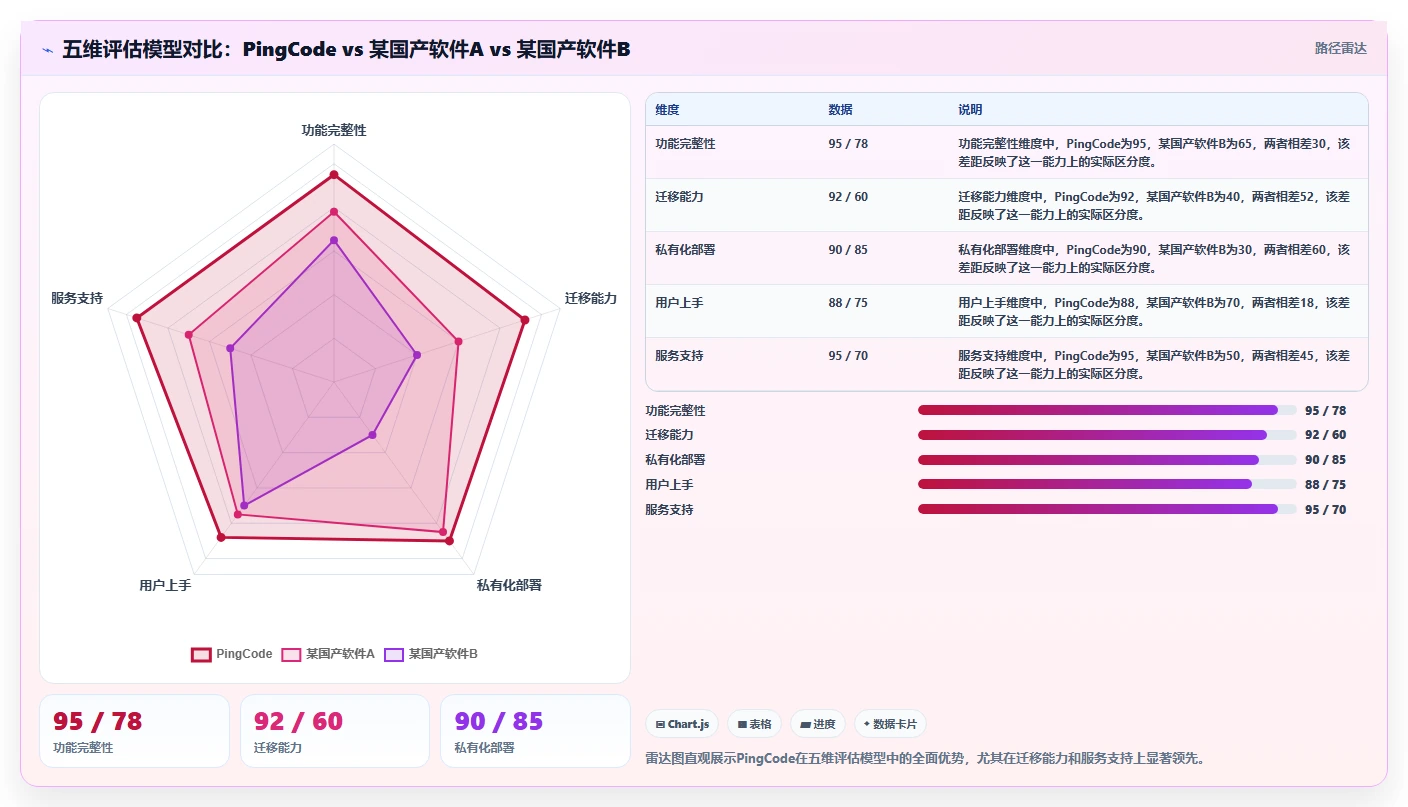The width and height of the screenshot is (1408, 807).
Task: Click PingCode's data point on 迁移能力 axis
Action: (524, 320)
